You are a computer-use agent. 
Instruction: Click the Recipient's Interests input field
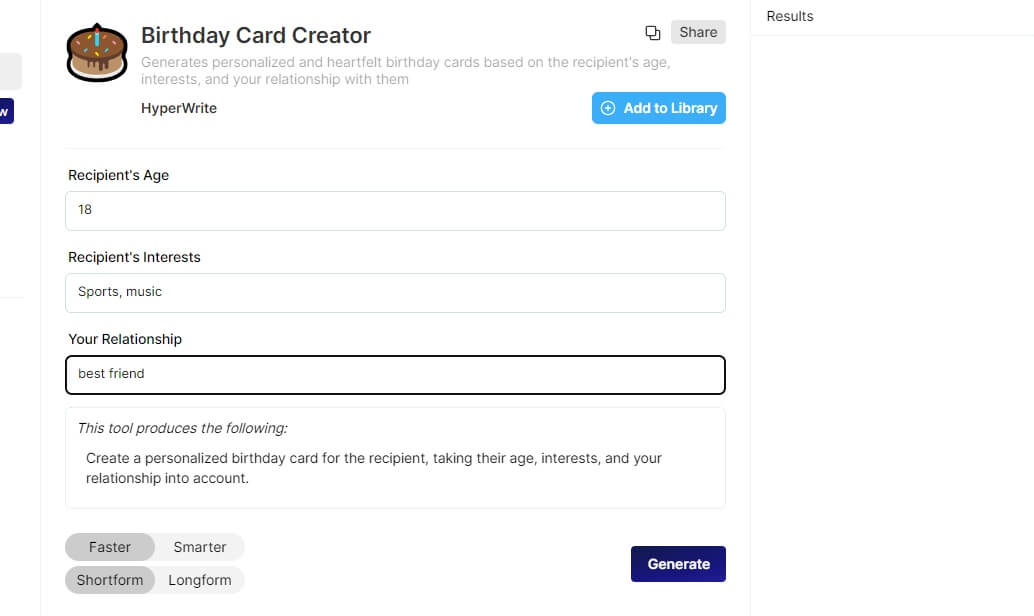(x=396, y=293)
